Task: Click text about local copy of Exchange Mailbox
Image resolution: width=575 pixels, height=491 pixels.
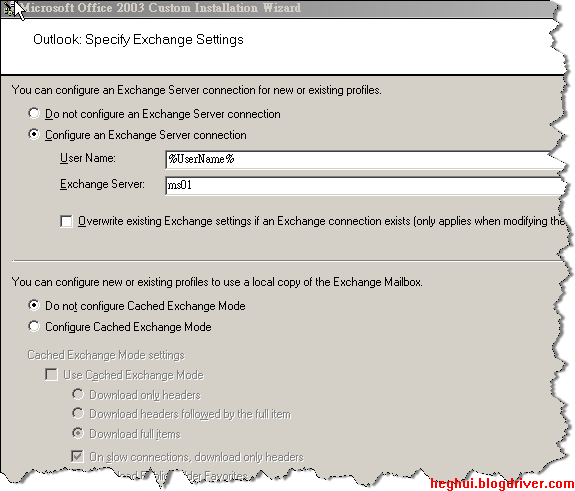Action: (217, 282)
